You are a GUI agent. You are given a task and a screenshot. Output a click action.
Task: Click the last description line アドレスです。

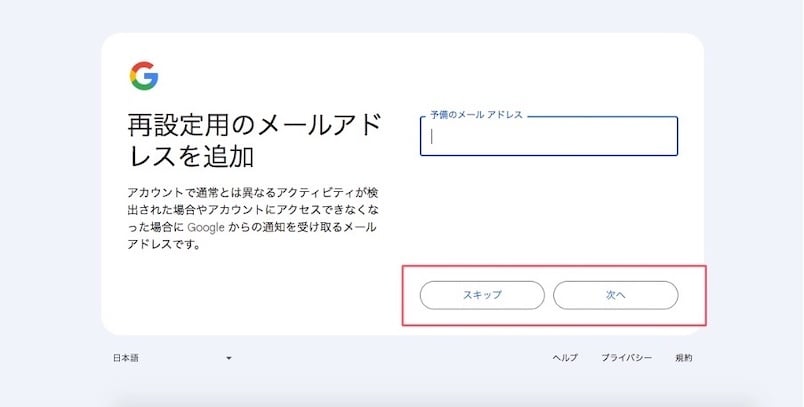tap(164, 244)
